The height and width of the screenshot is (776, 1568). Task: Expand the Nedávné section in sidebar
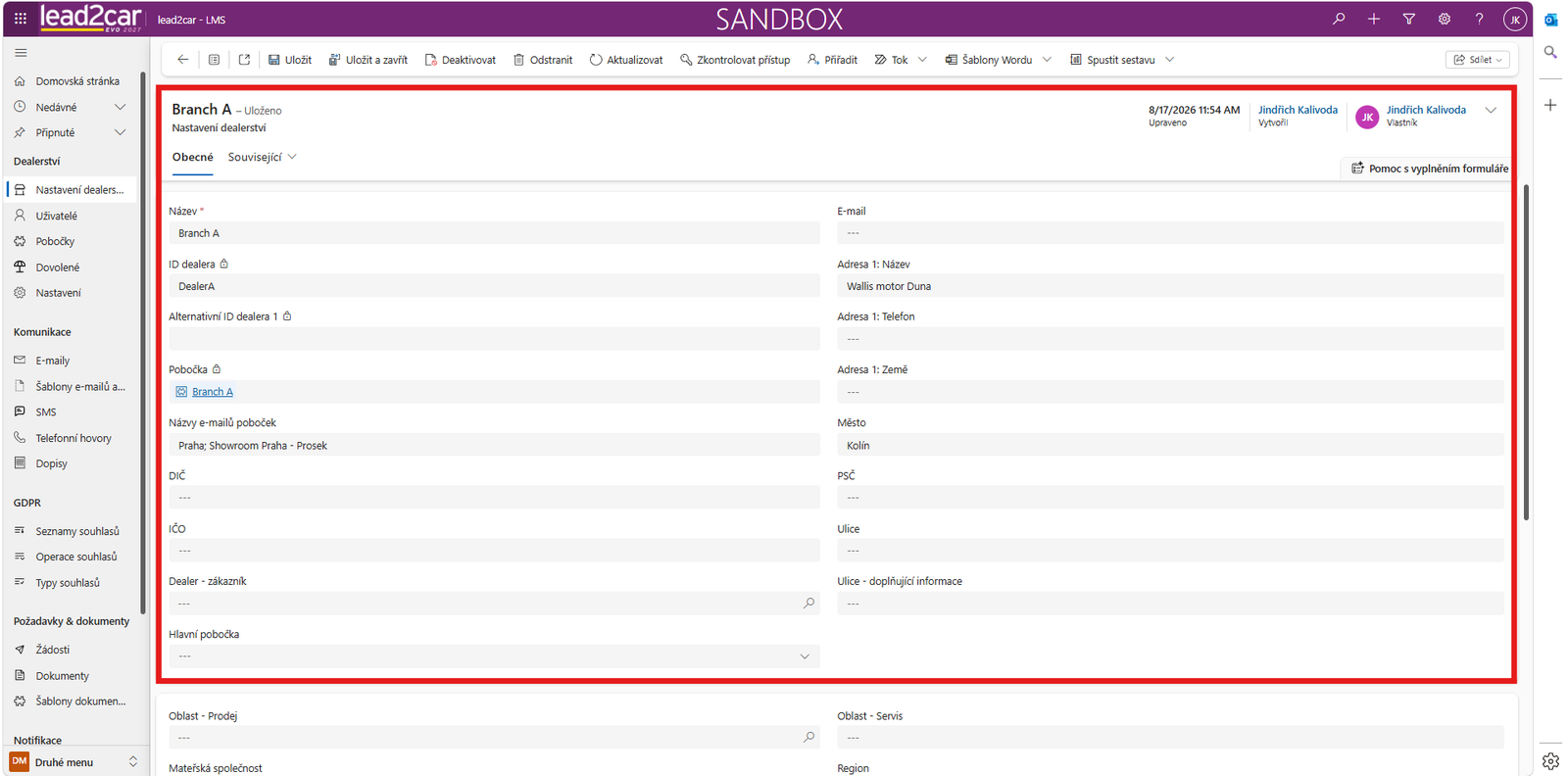click(x=121, y=107)
